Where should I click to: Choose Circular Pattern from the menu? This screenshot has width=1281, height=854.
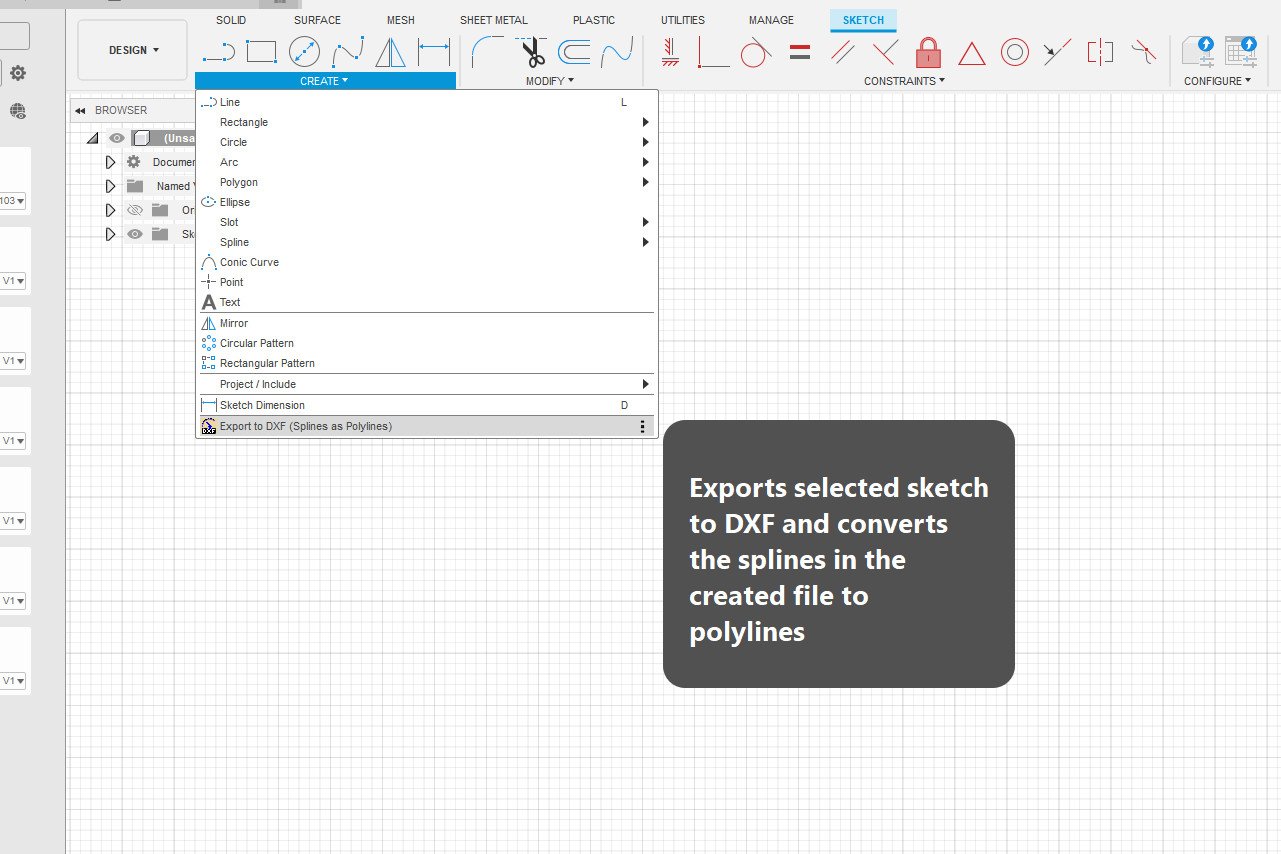427,343
